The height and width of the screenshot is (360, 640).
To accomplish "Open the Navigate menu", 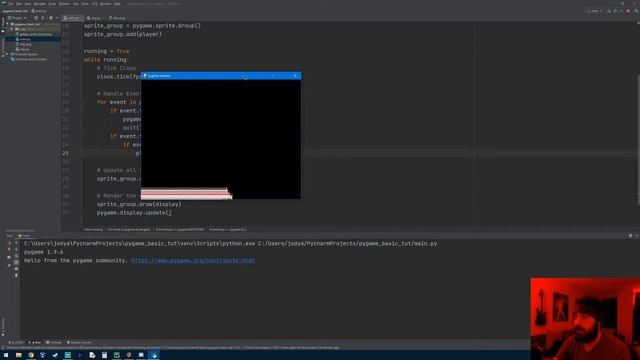I will click(40, 4).
